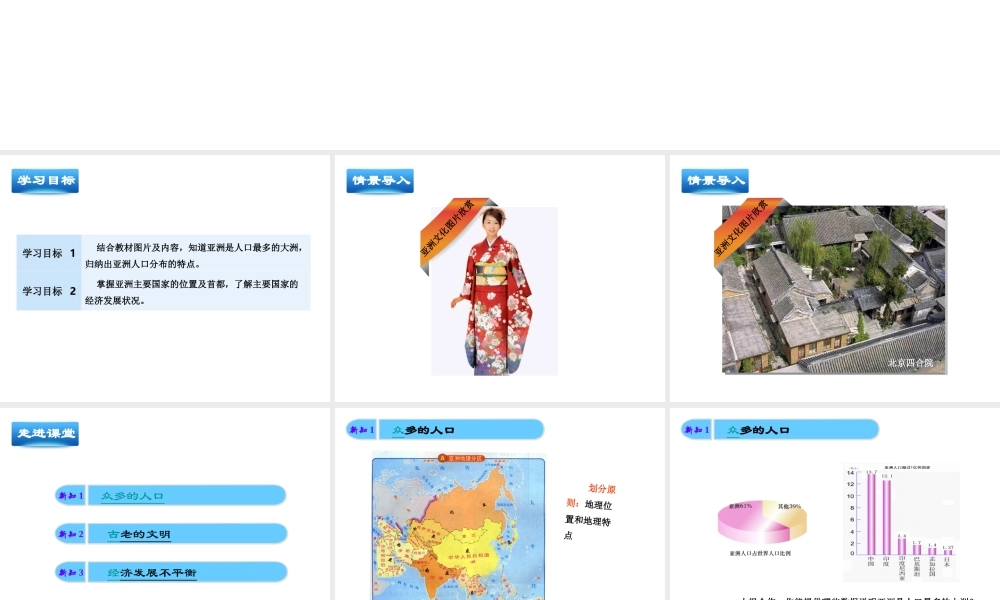Click the 新知 1 tag on the charts slide
The width and height of the screenshot is (1000, 600).
tap(696, 430)
